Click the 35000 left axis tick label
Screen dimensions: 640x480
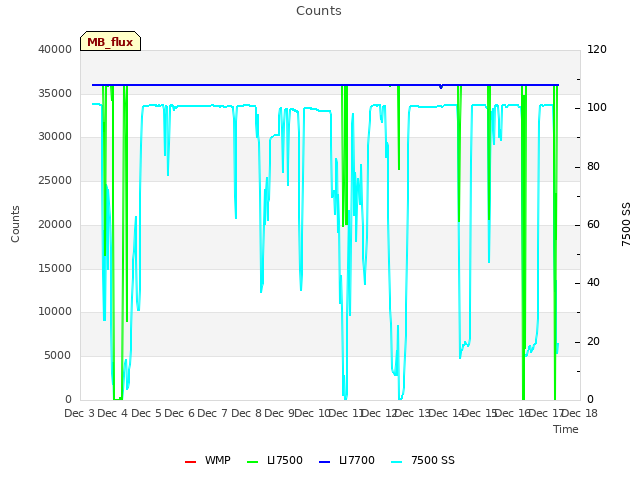[x=55, y=93]
